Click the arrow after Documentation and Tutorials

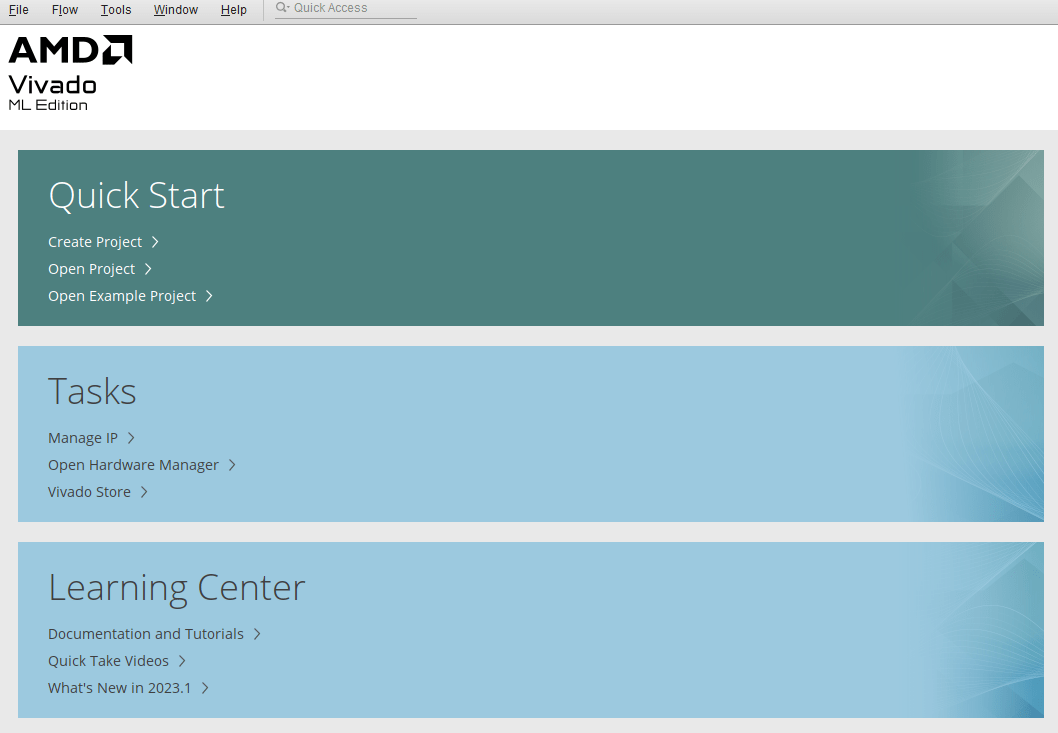pyautogui.click(x=257, y=633)
